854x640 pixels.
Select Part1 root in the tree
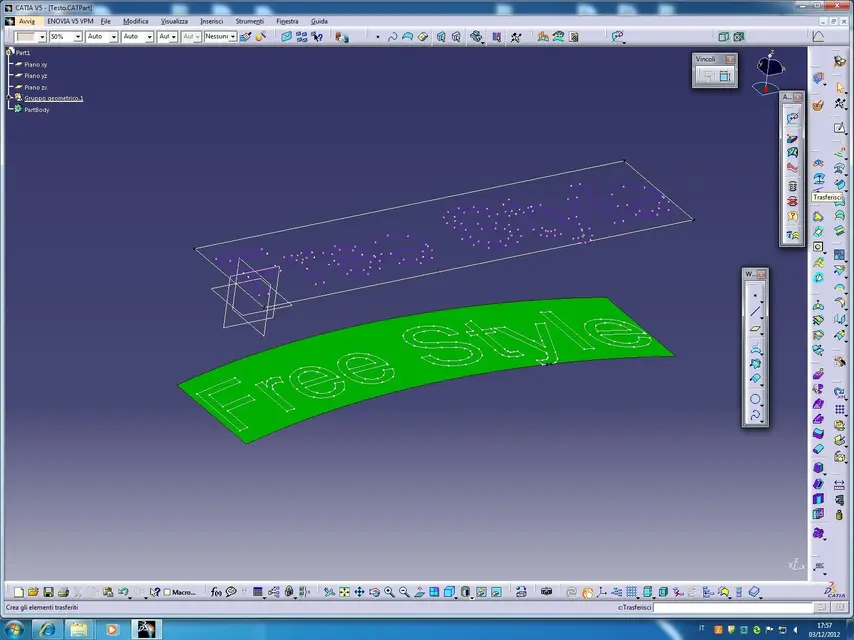[23, 52]
